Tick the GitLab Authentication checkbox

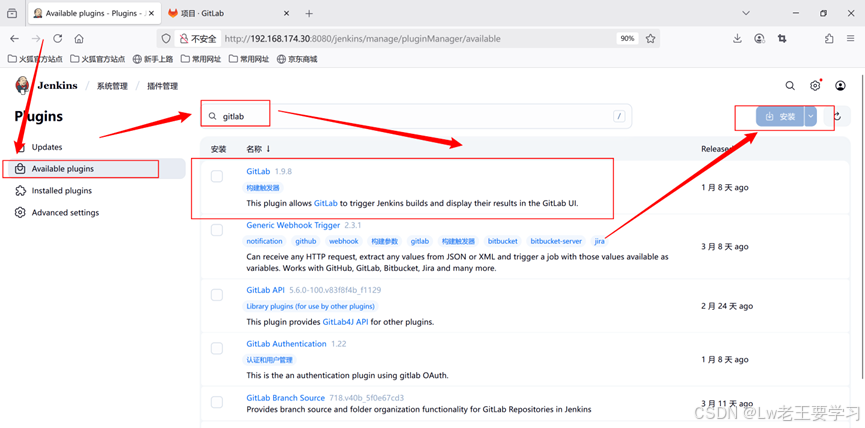coord(217,349)
